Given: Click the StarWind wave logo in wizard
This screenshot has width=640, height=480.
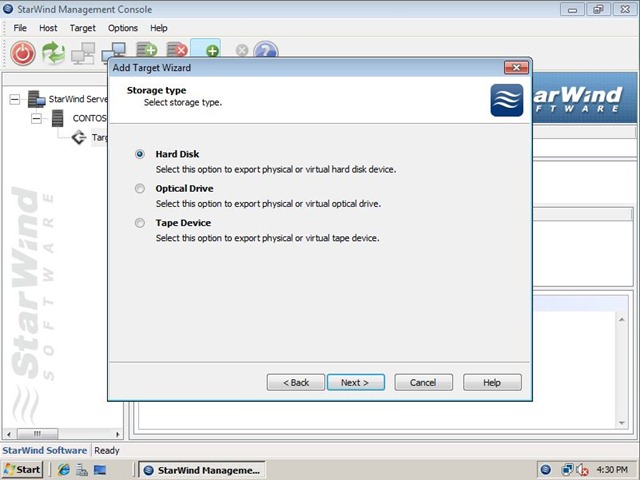Looking at the screenshot, I should tap(507, 100).
